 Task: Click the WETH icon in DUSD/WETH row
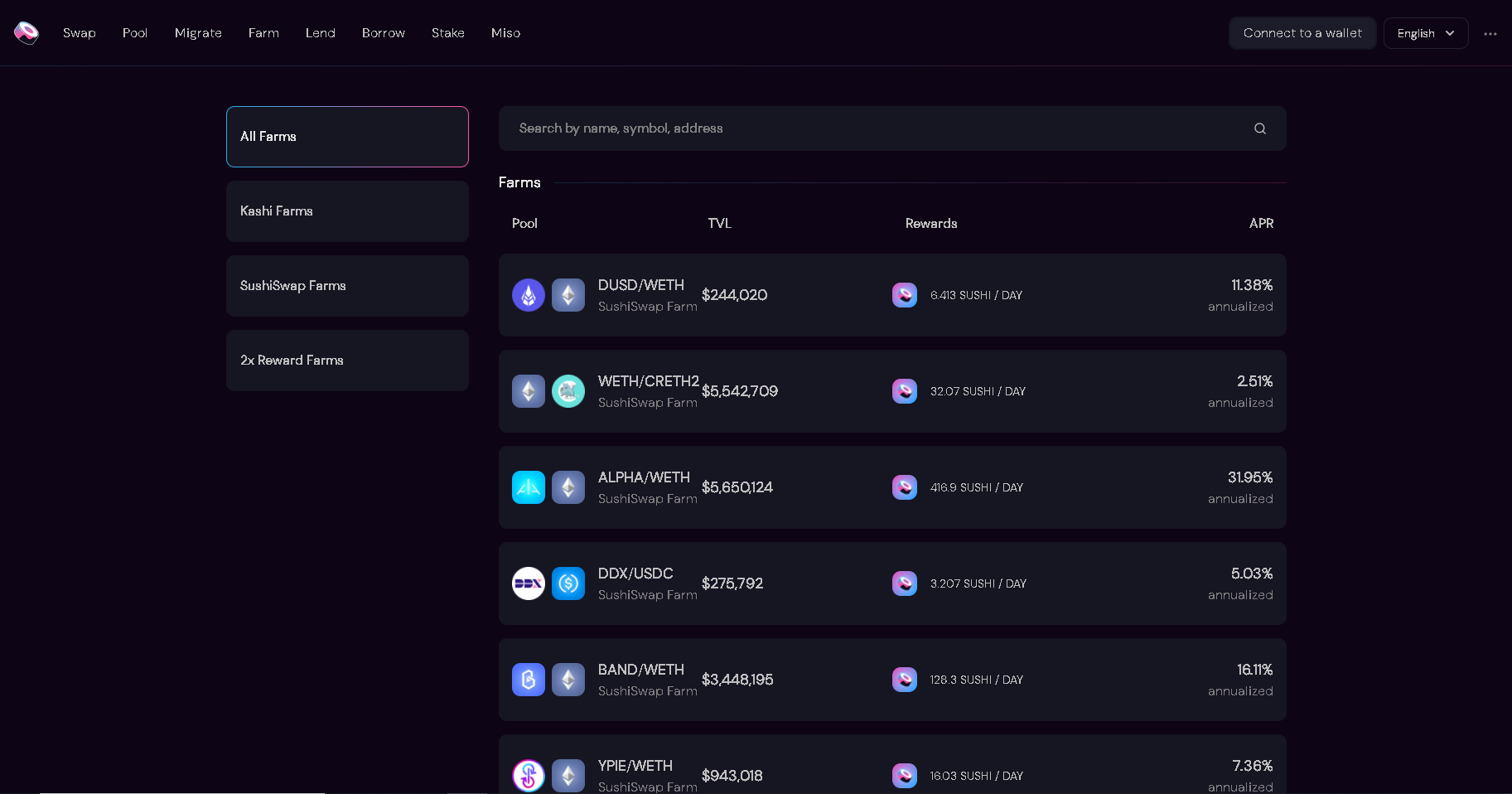click(568, 295)
